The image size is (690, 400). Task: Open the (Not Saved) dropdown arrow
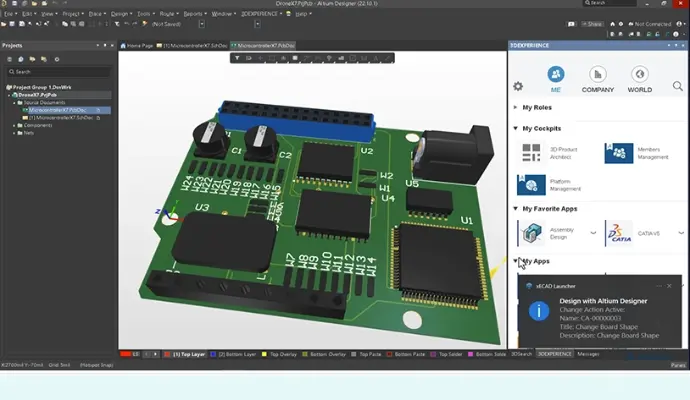tap(202, 24)
